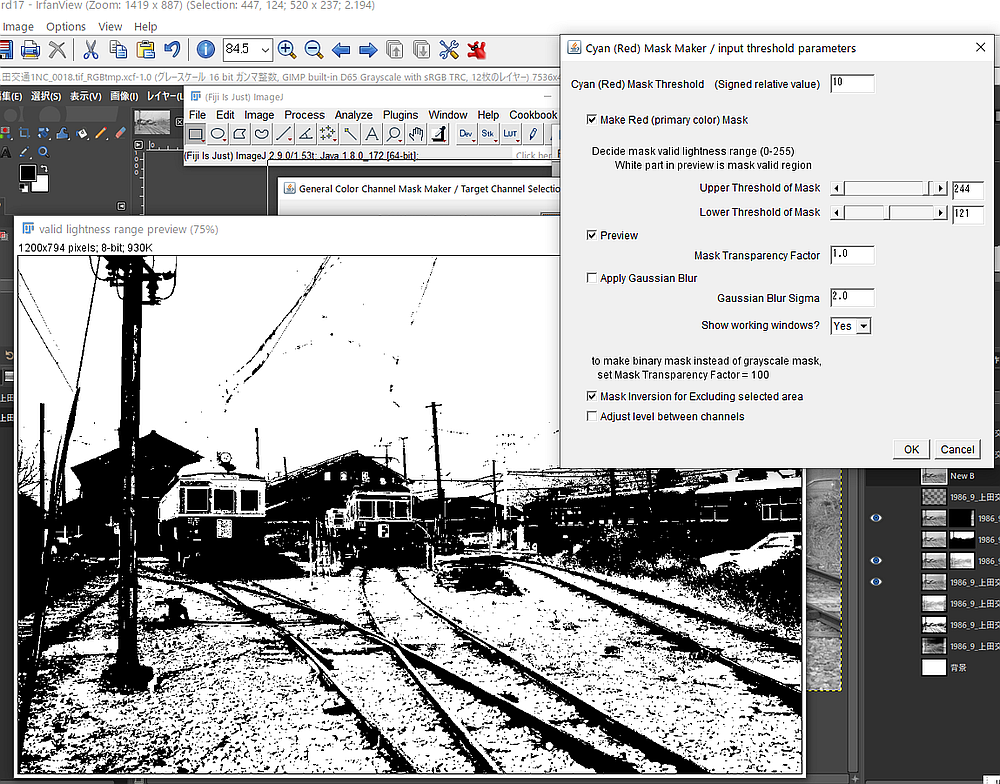This screenshot has width=1000, height=784.
Task: Open IrfanView image information icon
Action: (206, 49)
